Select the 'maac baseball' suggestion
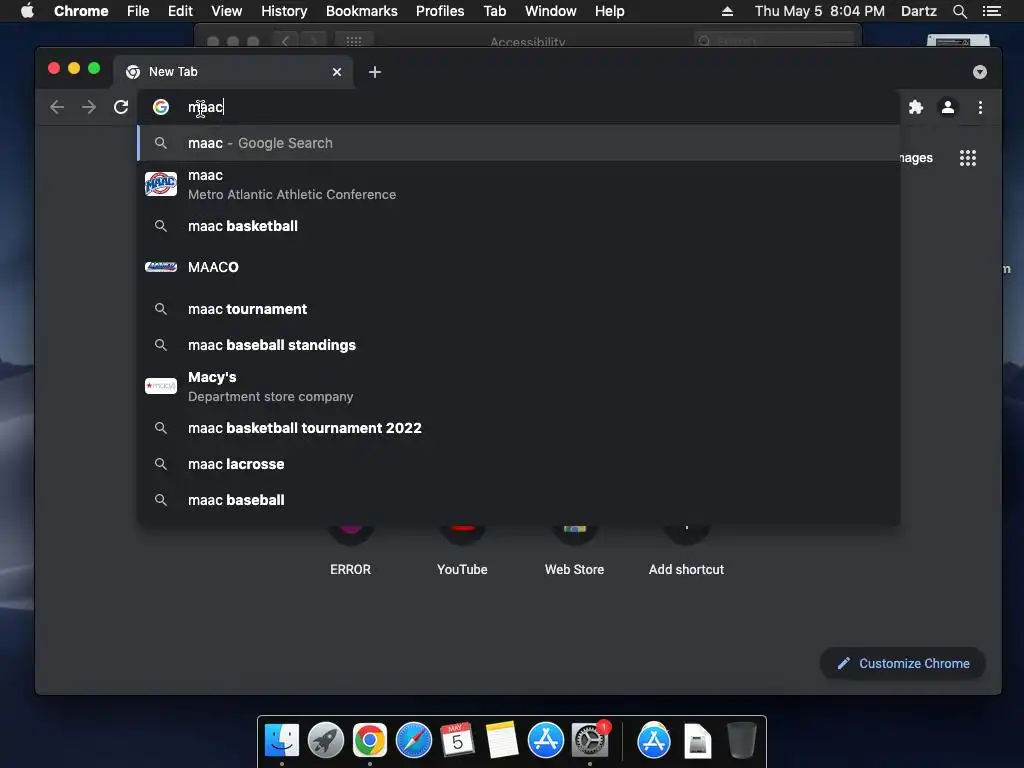 [x=519, y=500]
